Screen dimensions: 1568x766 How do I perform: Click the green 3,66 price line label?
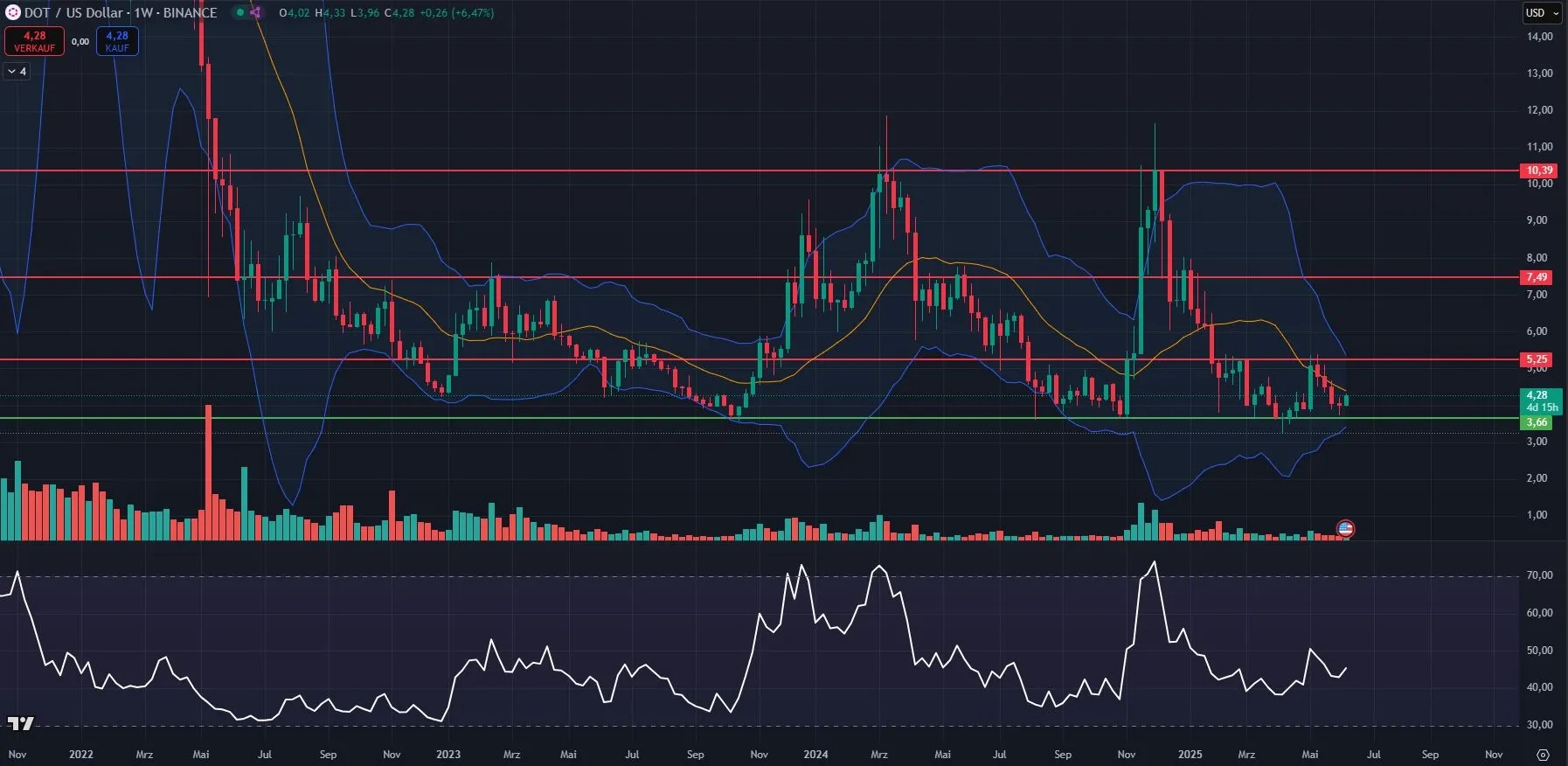pos(1537,422)
